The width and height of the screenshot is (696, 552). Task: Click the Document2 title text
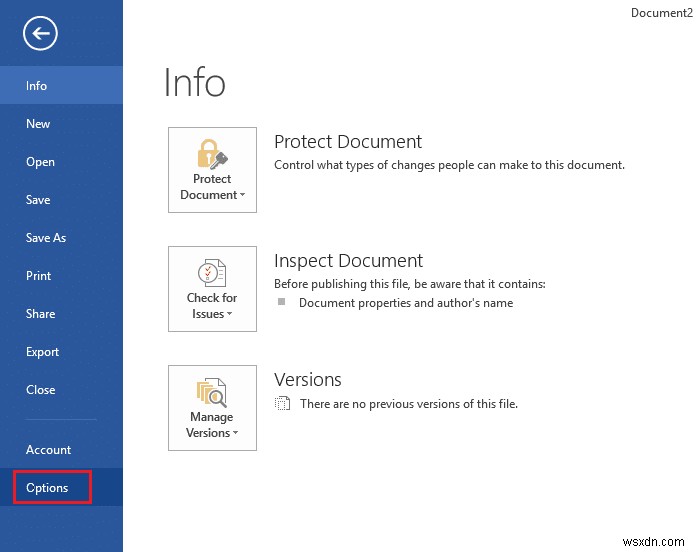(662, 13)
